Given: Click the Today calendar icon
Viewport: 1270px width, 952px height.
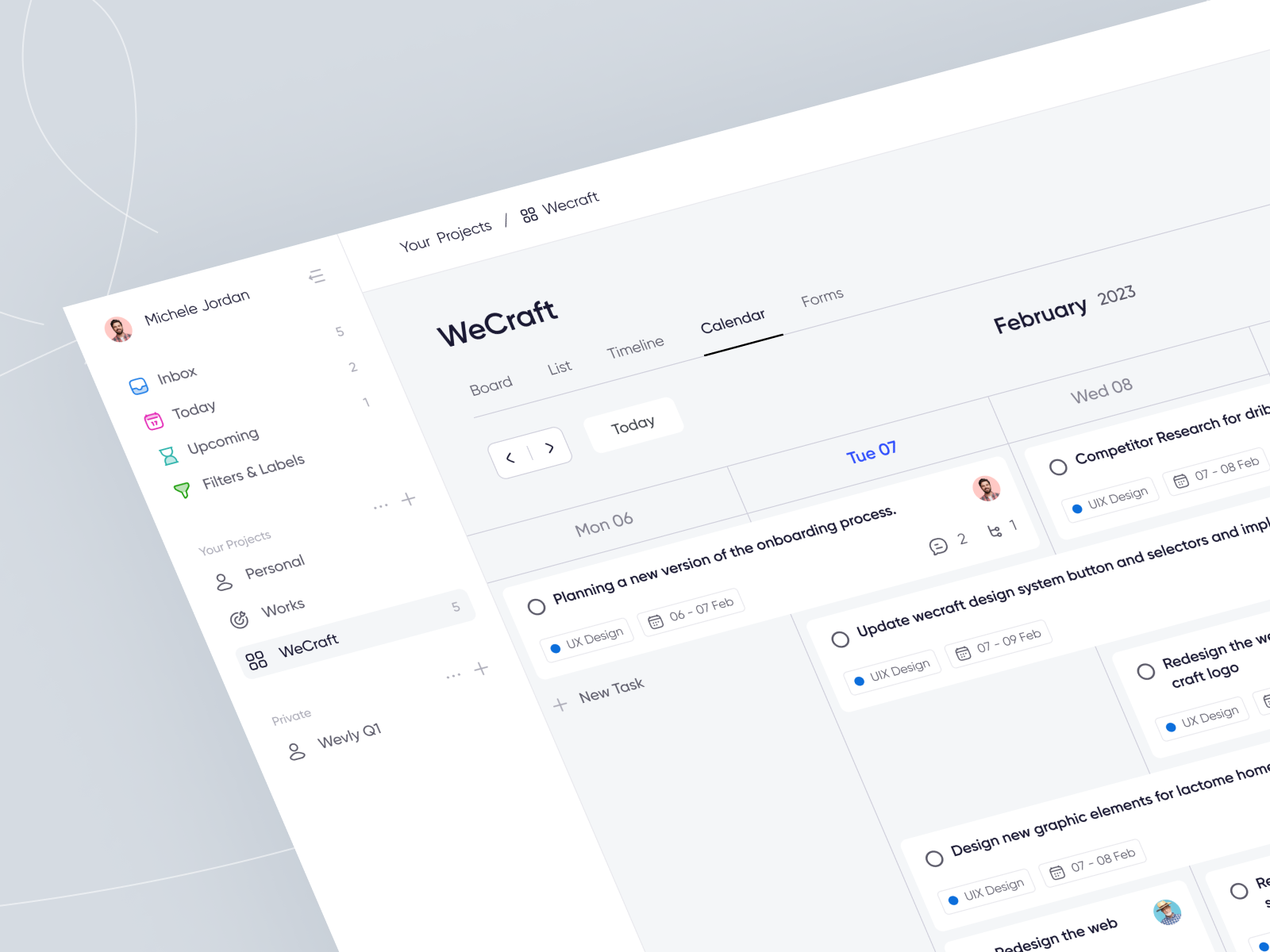Looking at the screenshot, I should [x=153, y=420].
